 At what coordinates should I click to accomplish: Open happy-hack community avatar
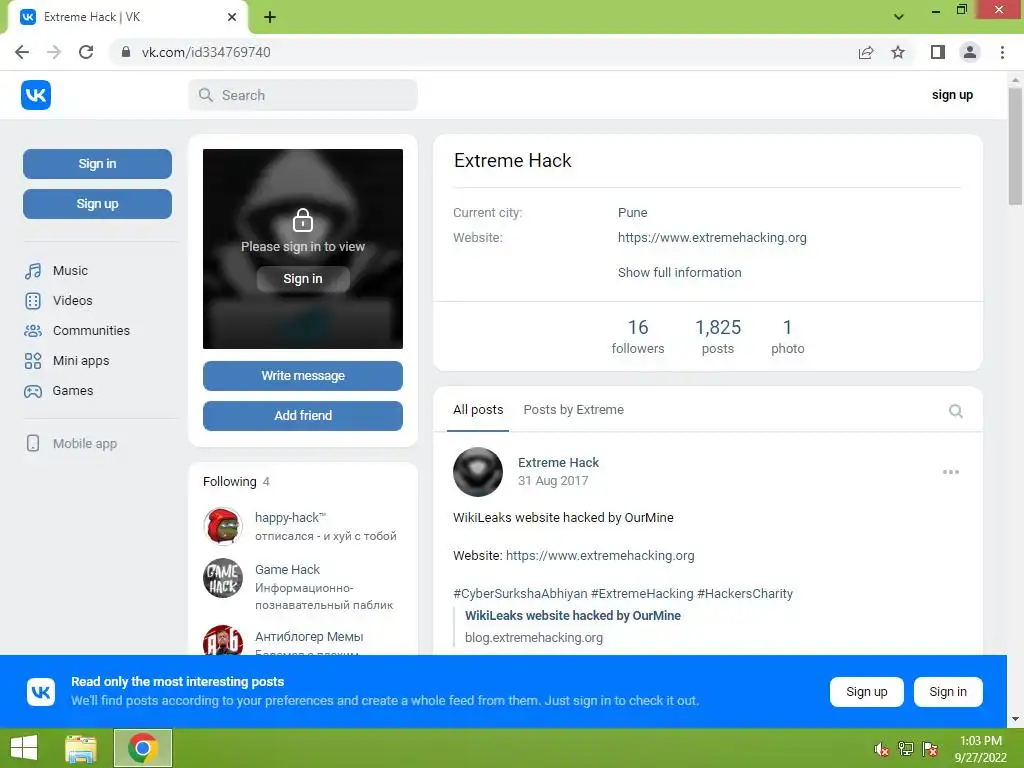223,526
